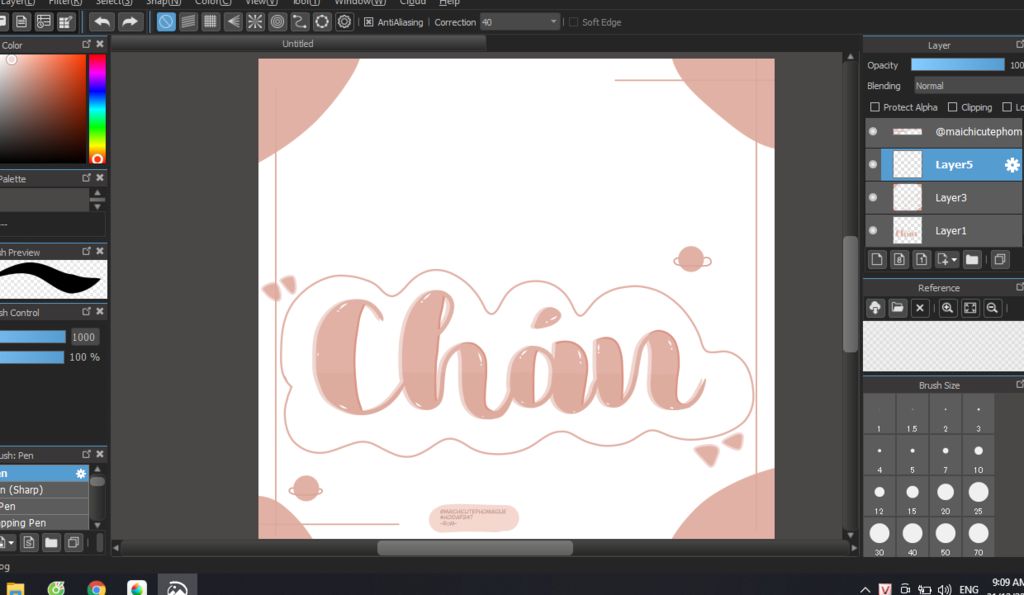Screen dimensions: 1024x595
Task: Redo the action with the toolbar arrow
Action: point(130,22)
